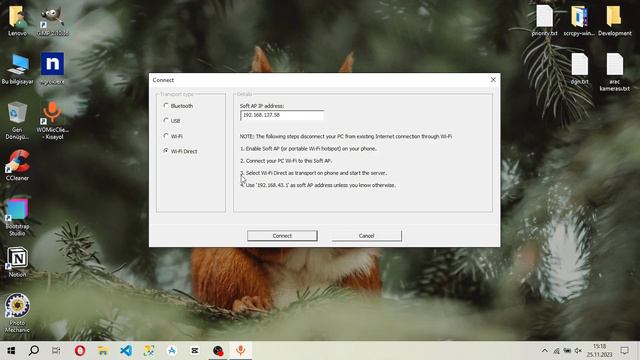Open the Windows Start menu
This screenshot has width=640, height=360.
click(x=11, y=351)
